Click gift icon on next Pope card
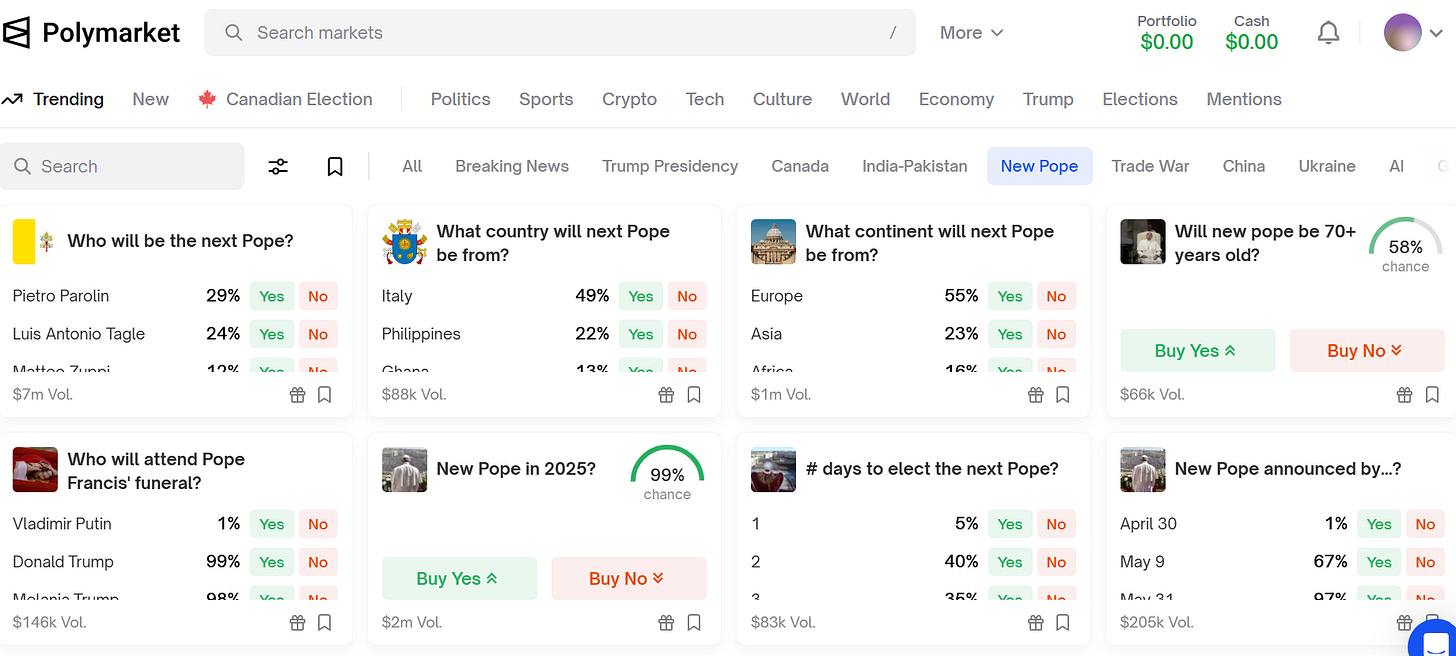 tap(297, 395)
